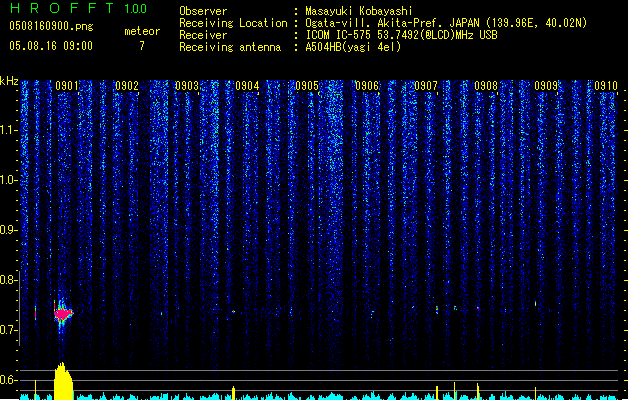Click the Receiving antenna label
The image size is (629, 400).
pyautogui.click(x=230, y=47)
